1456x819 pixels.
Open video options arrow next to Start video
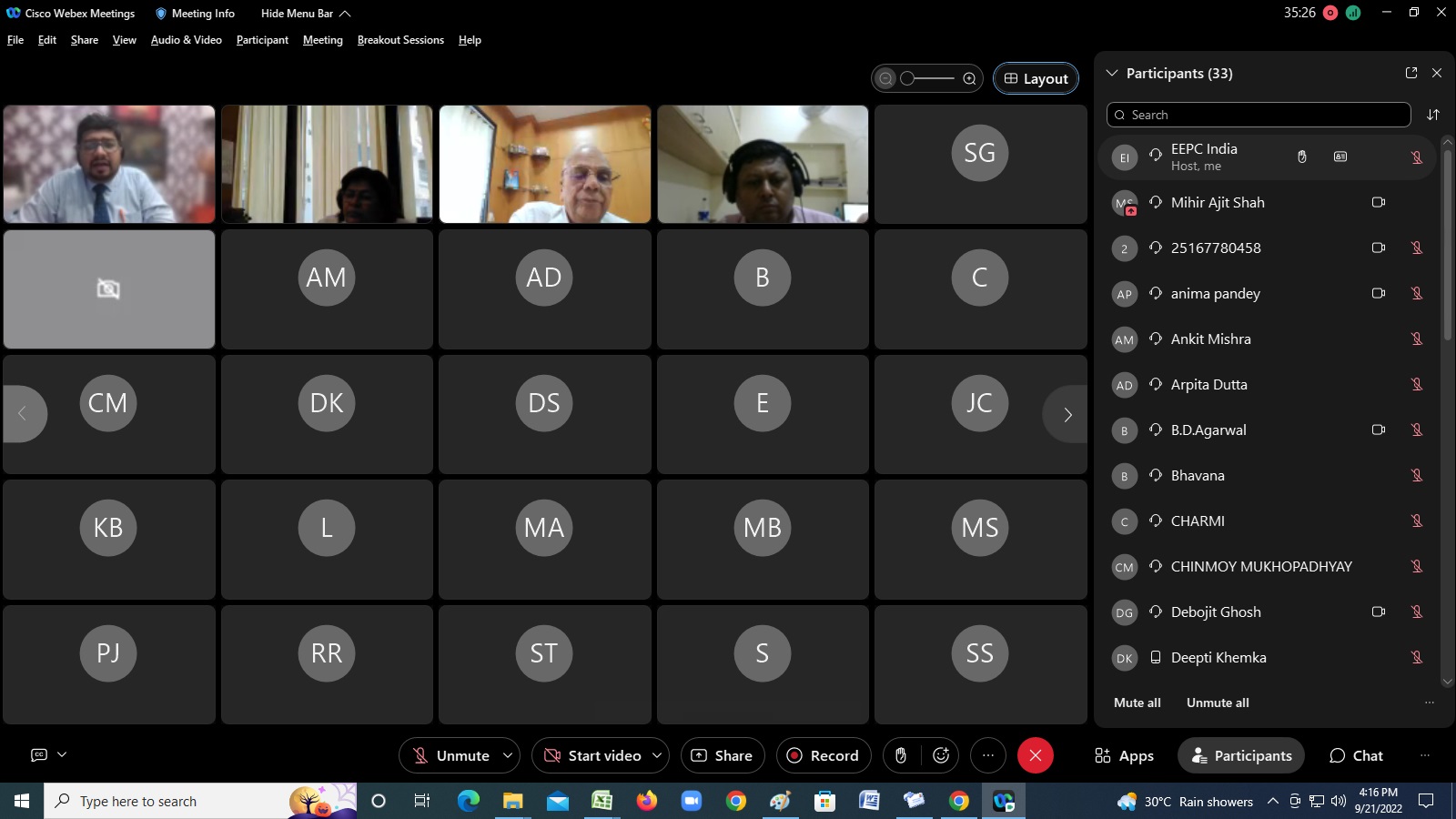coord(657,755)
